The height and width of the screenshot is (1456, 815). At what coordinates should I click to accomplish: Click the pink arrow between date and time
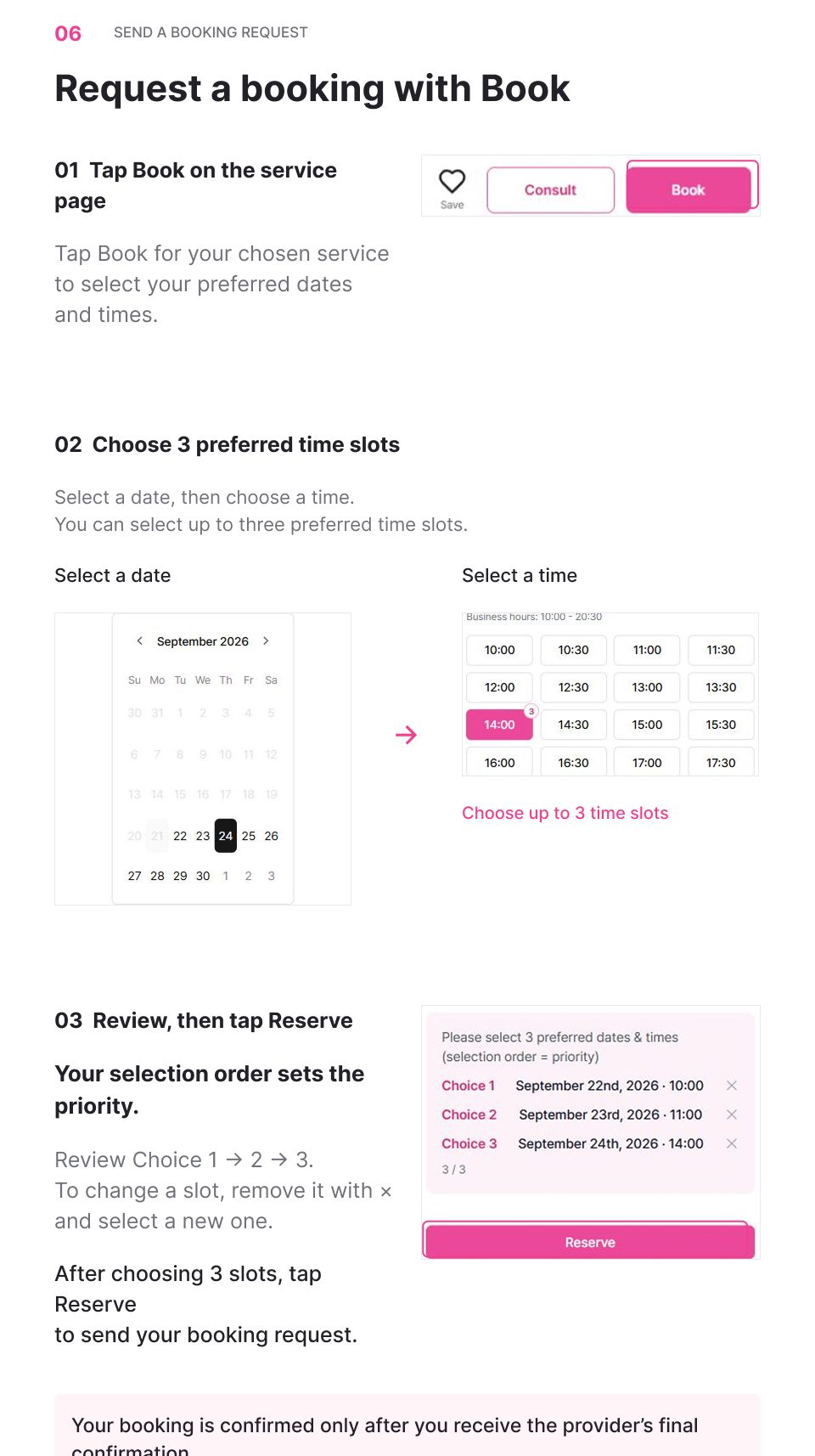tap(407, 735)
